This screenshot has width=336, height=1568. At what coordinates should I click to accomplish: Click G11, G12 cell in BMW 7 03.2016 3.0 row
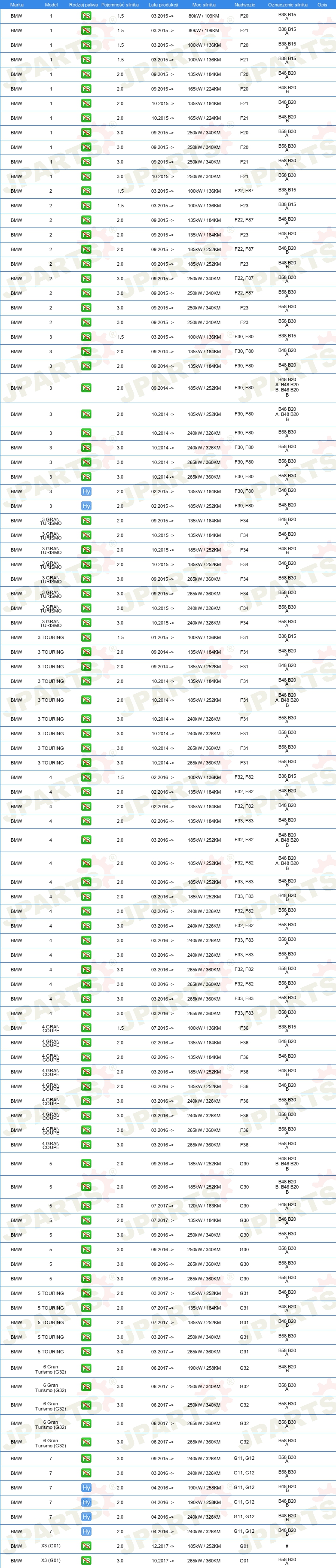point(244,1473)
